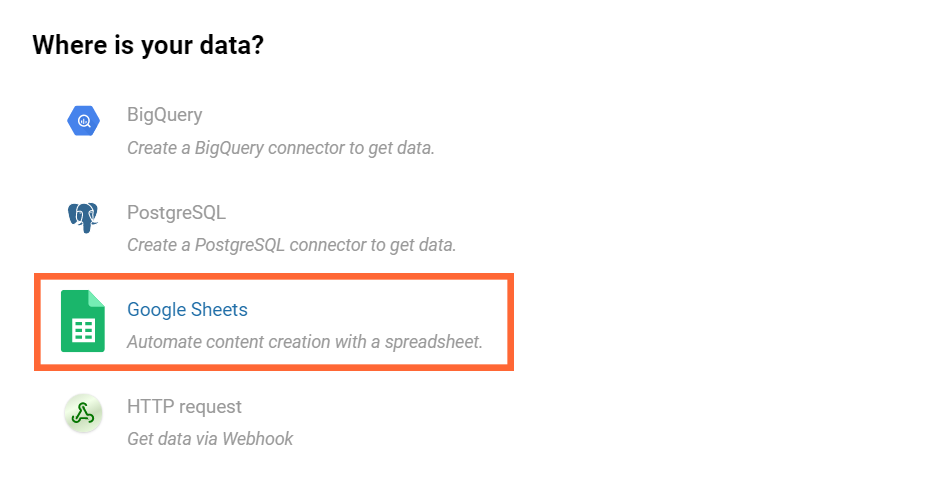This screenshot has height=502, width=934.
Task: Choose the BigQuery title text
Action: point(164,115)
